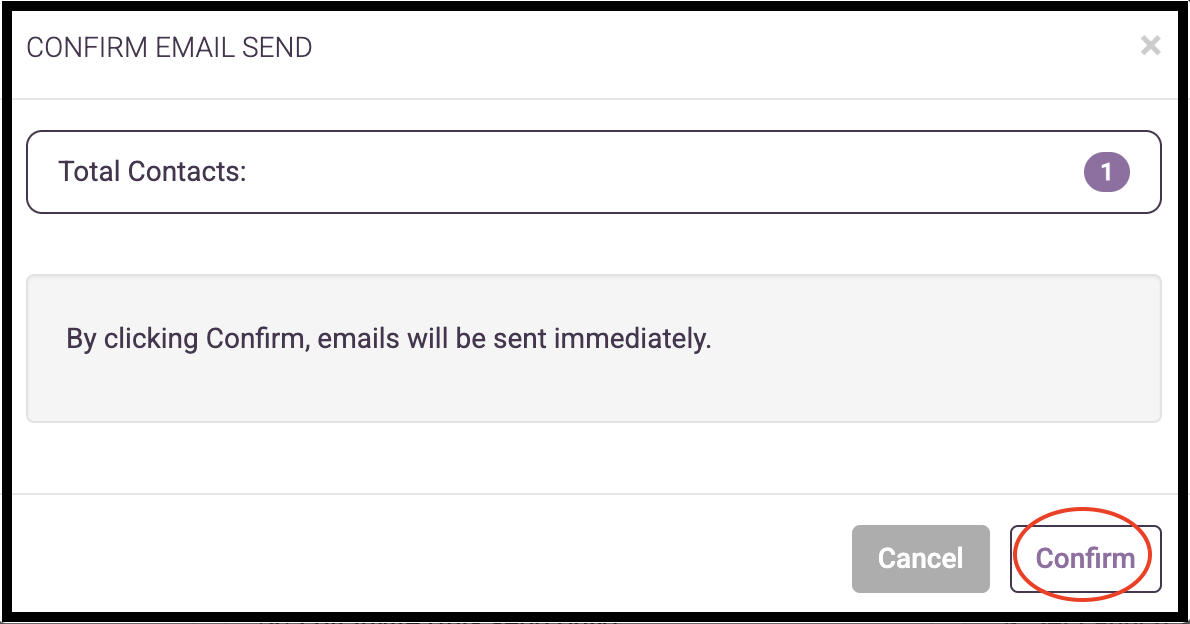Screen dimensions: 1190x624
Task: Click the word "SEND" in the dialog title
Action: pyautogui.click(x=278, y=47)
